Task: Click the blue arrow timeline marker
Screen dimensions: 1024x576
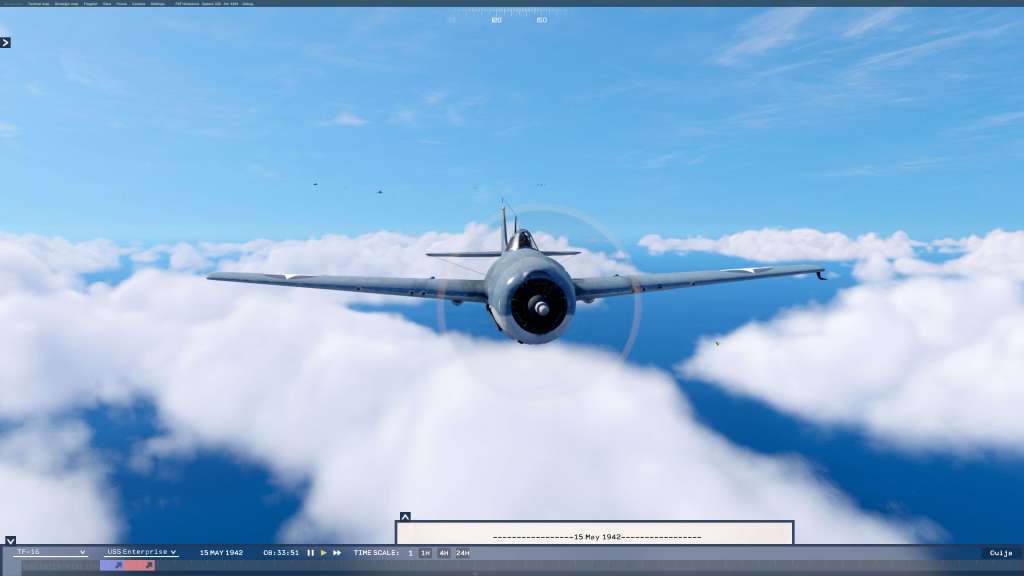Action: point(118,566)
